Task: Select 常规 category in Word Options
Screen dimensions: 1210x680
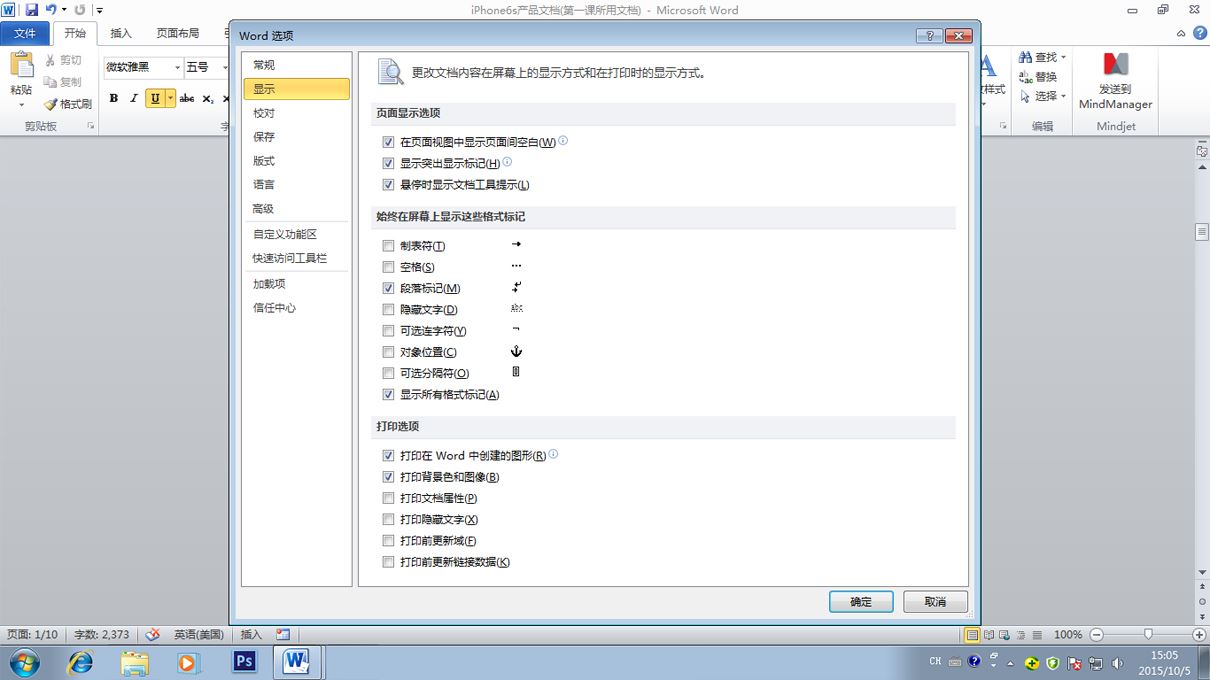Action: pos(296,65)
